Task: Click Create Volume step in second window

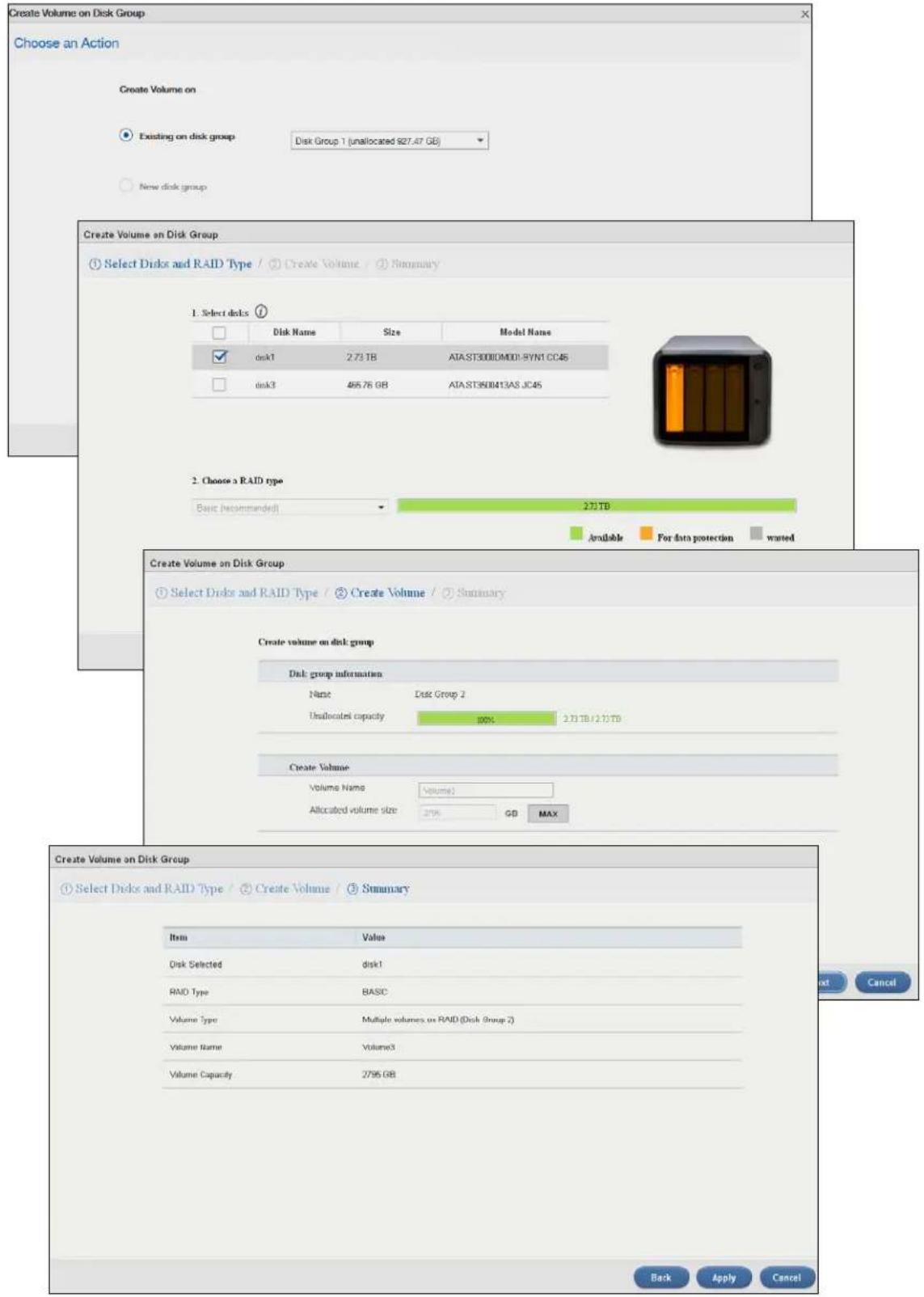Action: click(314, 264)
